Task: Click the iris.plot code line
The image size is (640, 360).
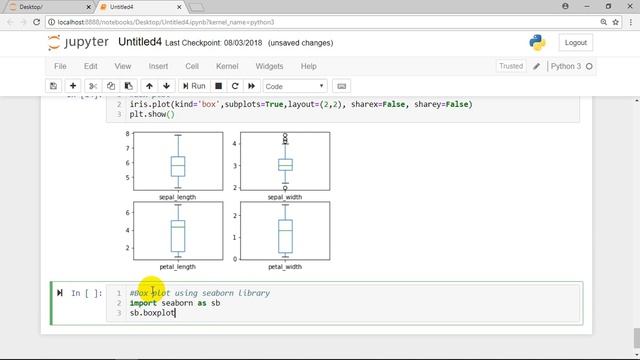Action: [301, 104]
